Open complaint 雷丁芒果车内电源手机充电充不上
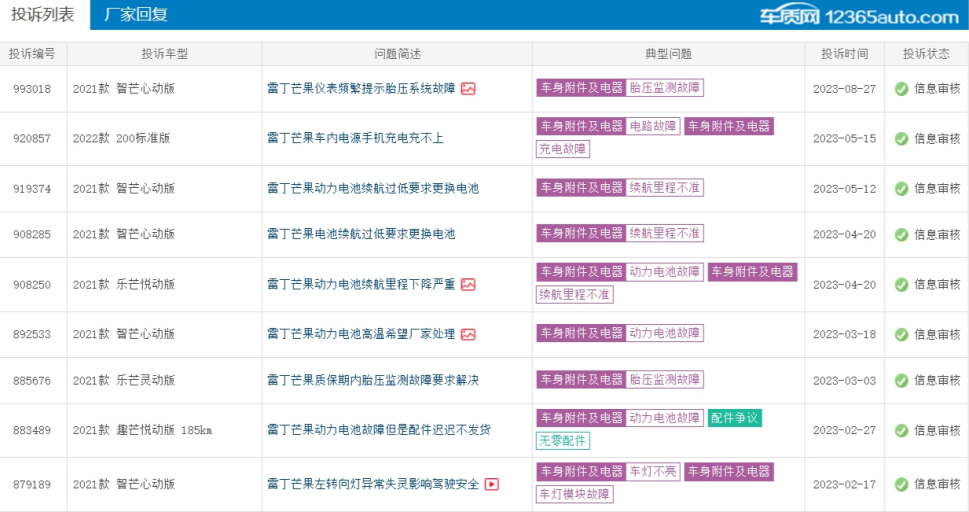The width and height of the screenshot is (969, 512). coord(355,138)
